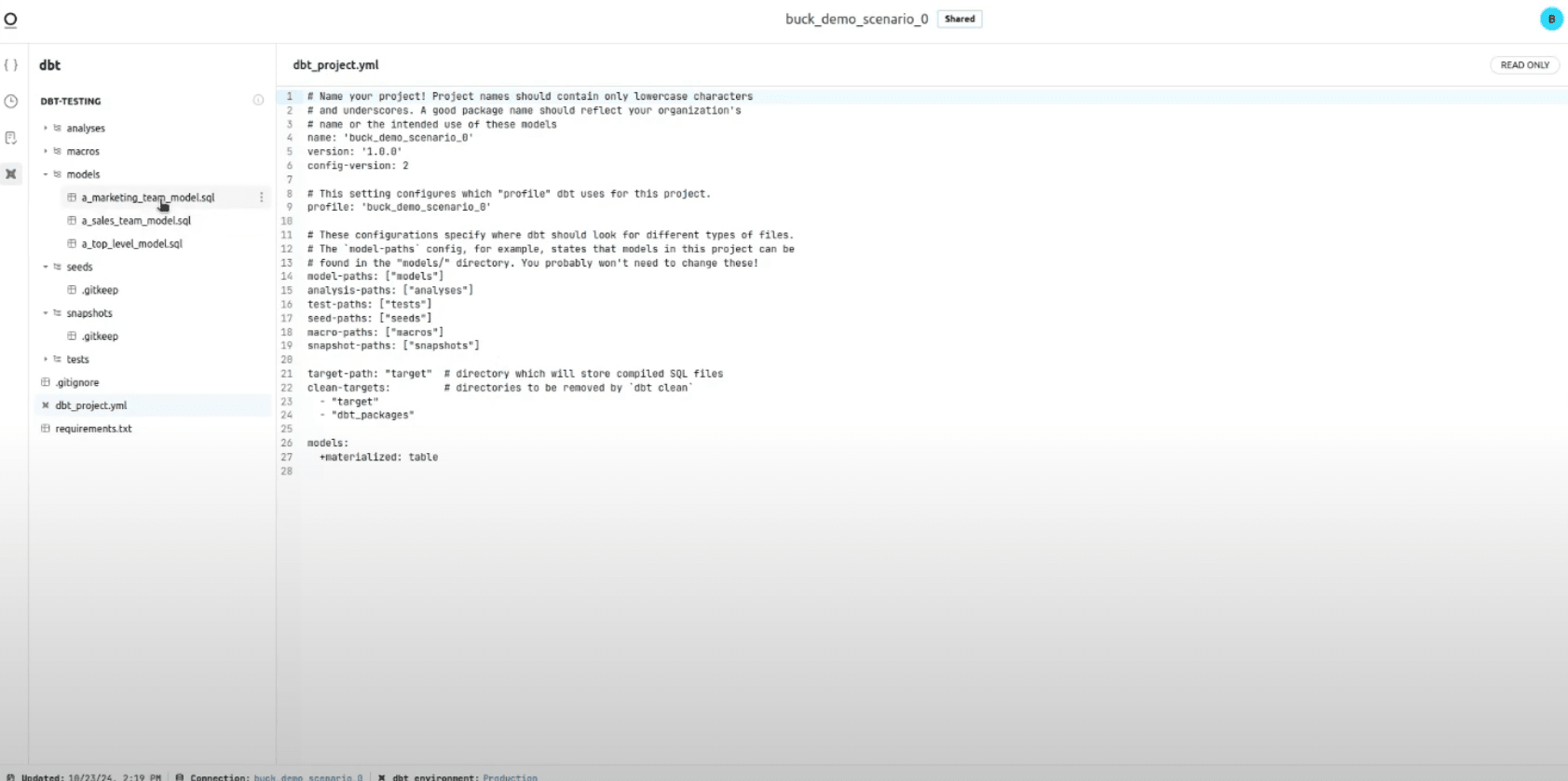The image size is (1568, 781).
Task: Click the app logo in top-left corner
Action: pyautogui.click(x=11, y=20)
